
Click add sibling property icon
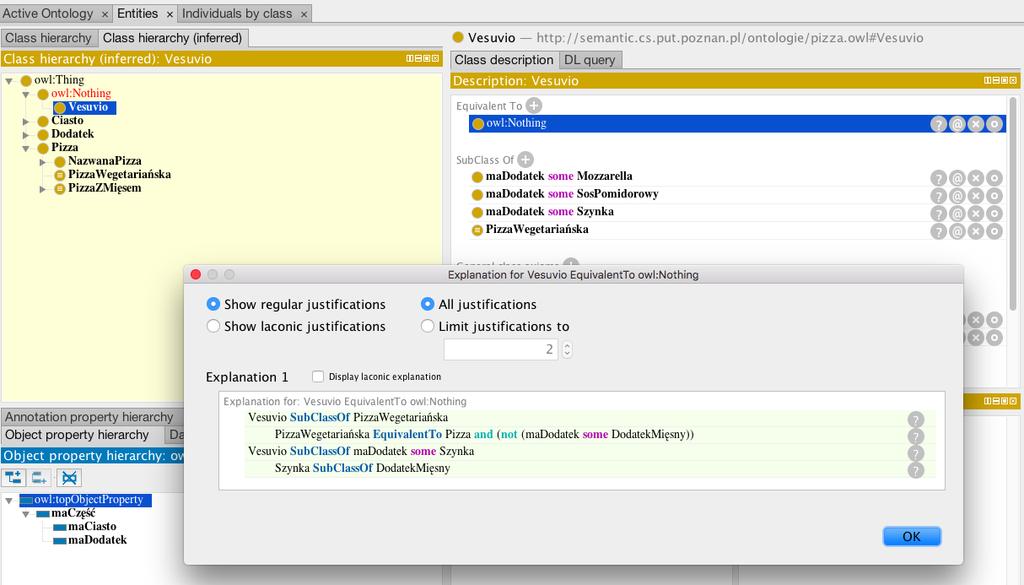coord(39,478)
